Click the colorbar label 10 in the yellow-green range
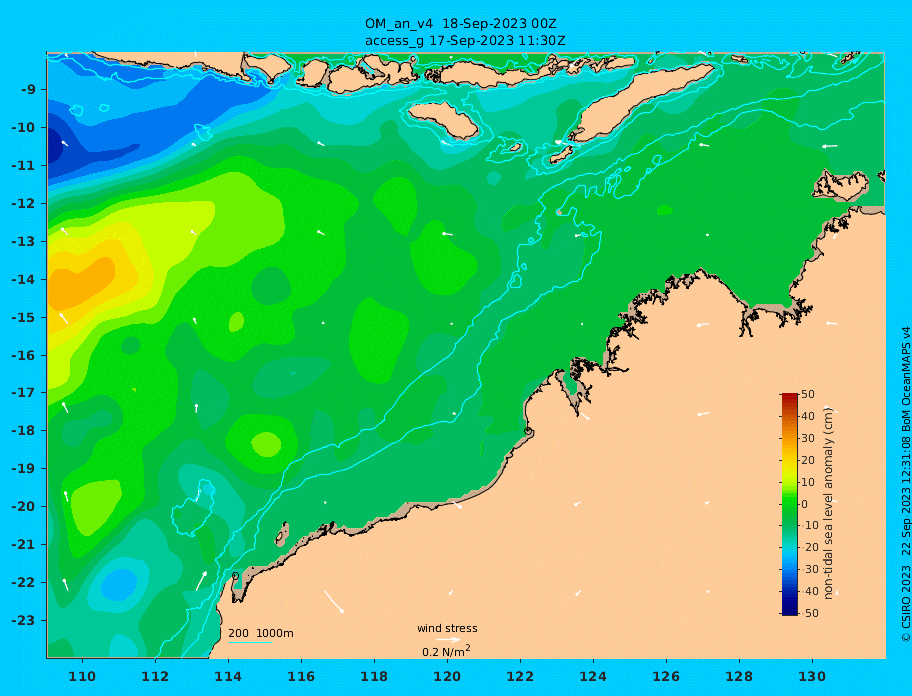 [x=808, y=482]
